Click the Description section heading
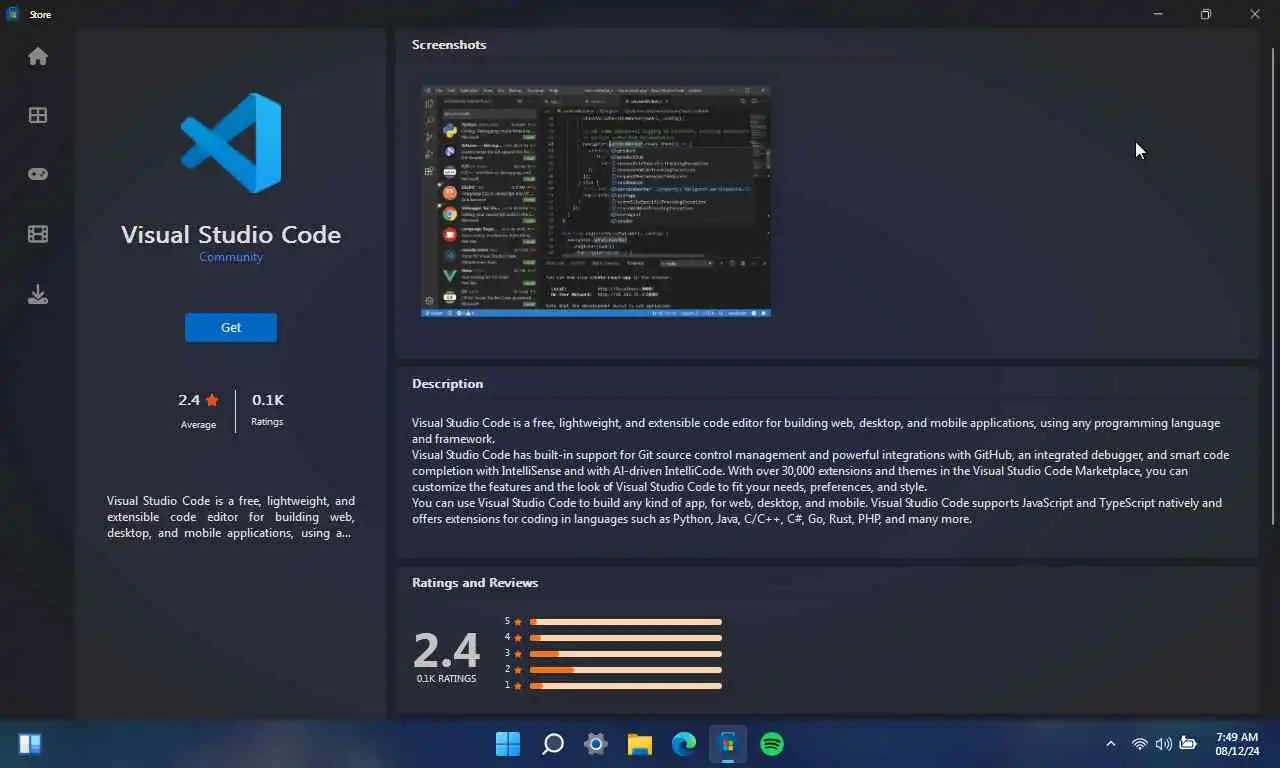 pos(447,384)
